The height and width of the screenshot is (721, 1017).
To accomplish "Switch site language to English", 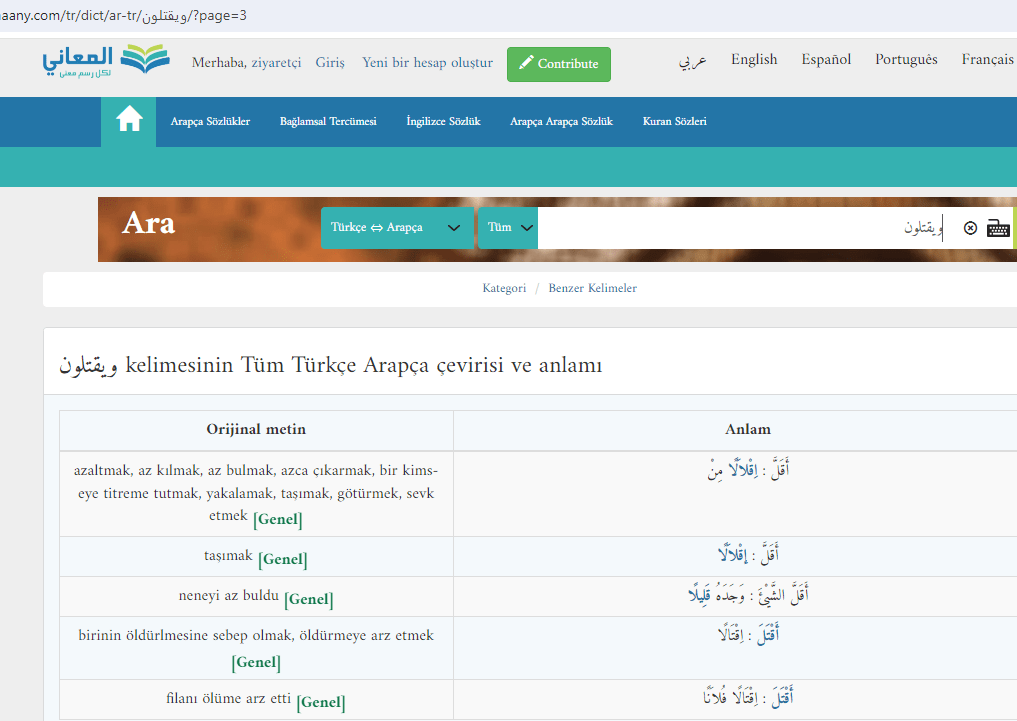I will click(754, 60).
